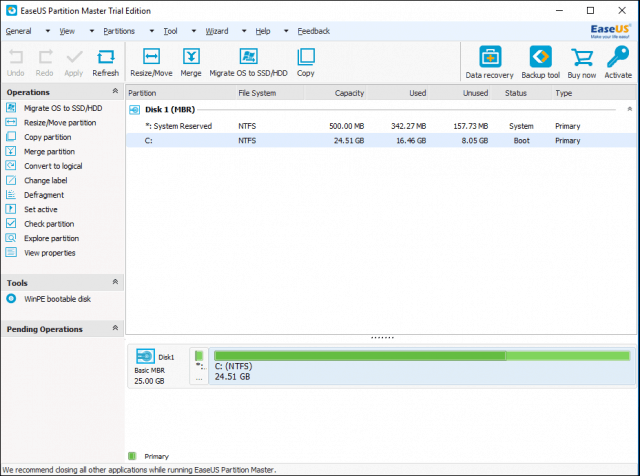Collapse the Disk 1 (MBR) group
The image size is (640, 476).
629,109
